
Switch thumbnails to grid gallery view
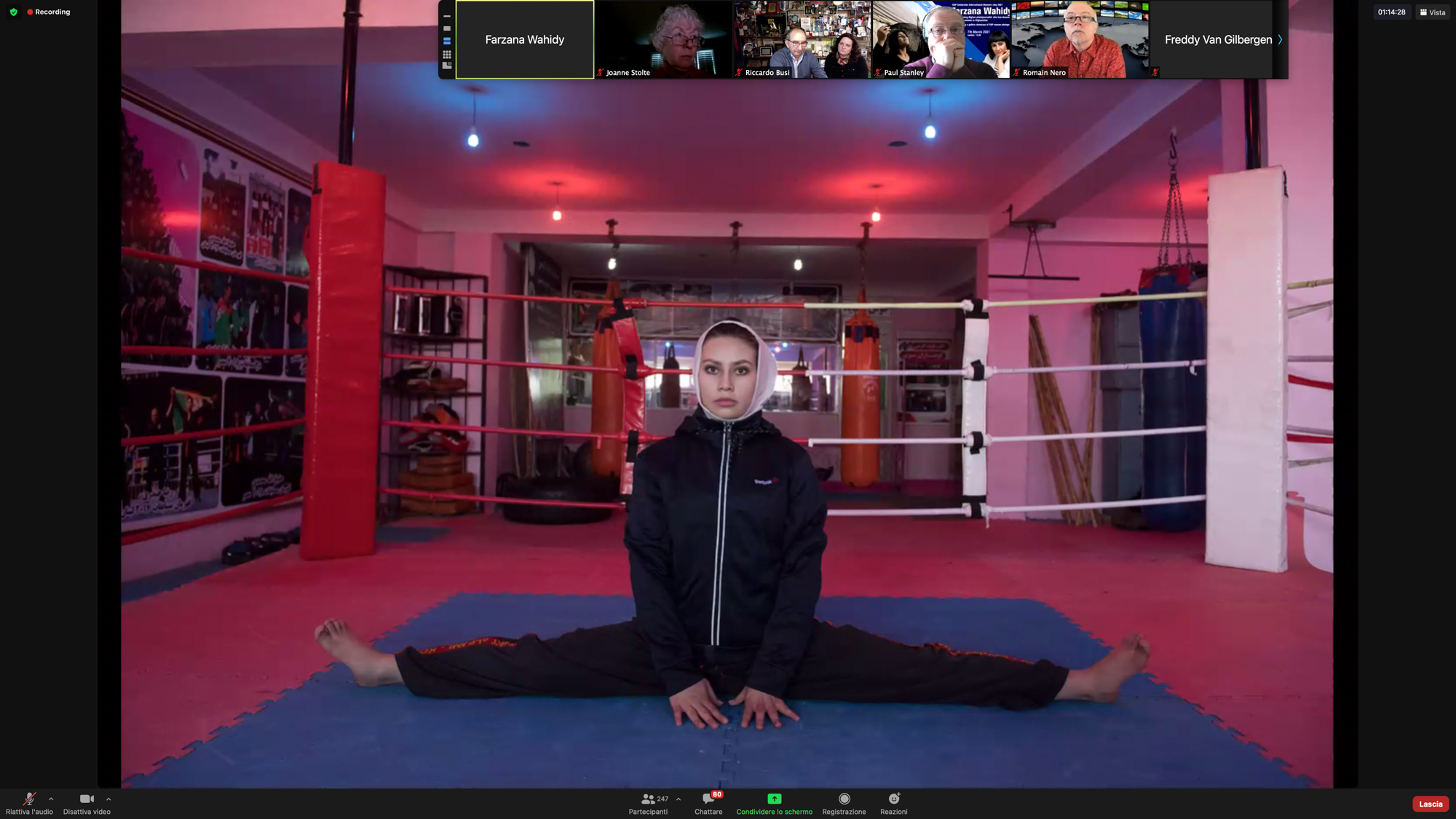447,54
